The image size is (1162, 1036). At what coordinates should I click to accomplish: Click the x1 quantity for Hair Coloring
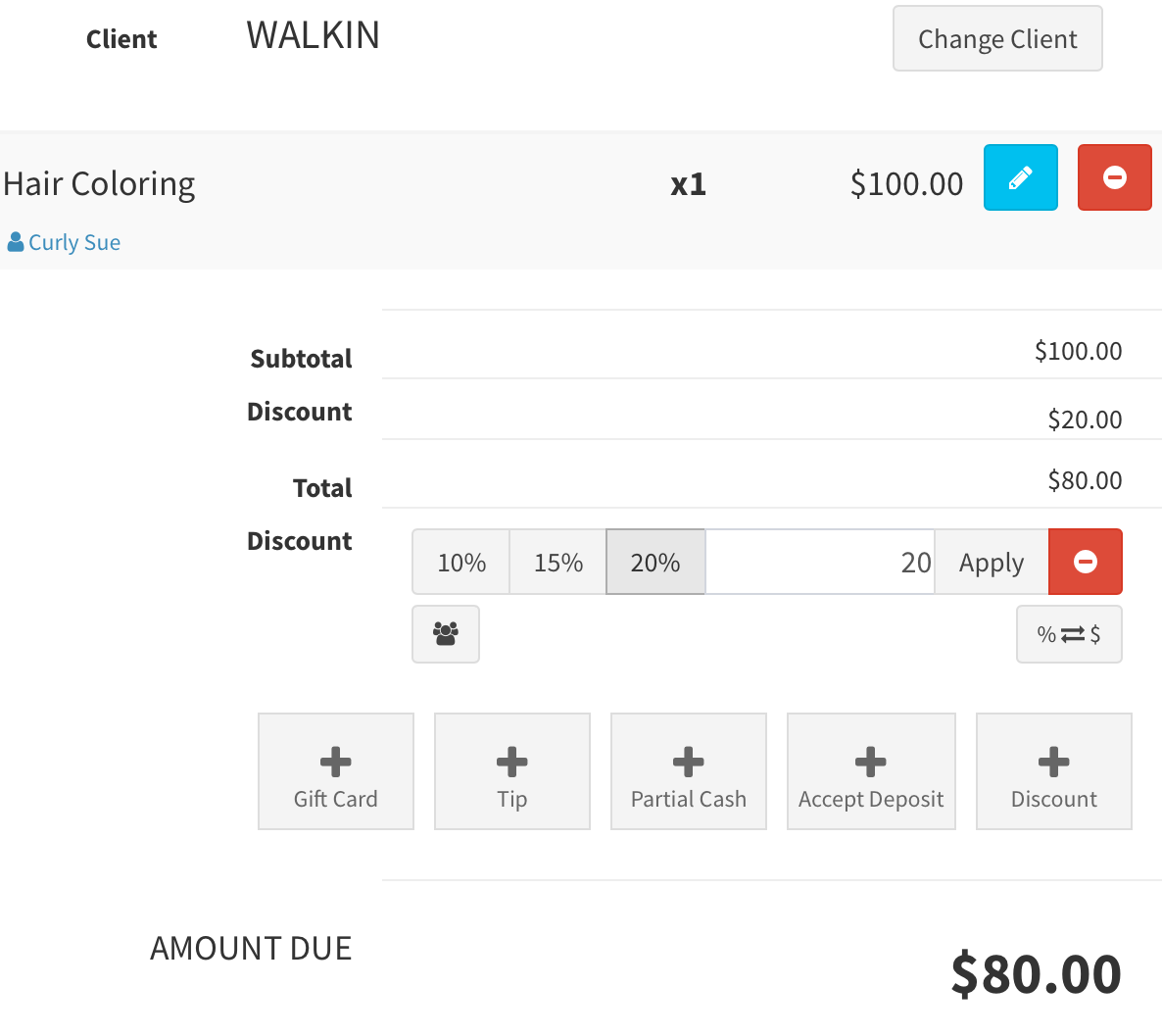pos(688,184)
